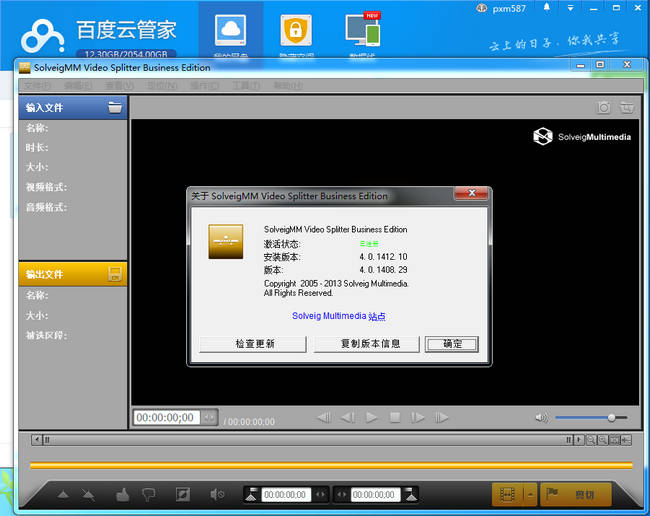Close the About dialog
Image resolution: width=650 pixels, height=516 pixels.
click(x=471, y=193)
